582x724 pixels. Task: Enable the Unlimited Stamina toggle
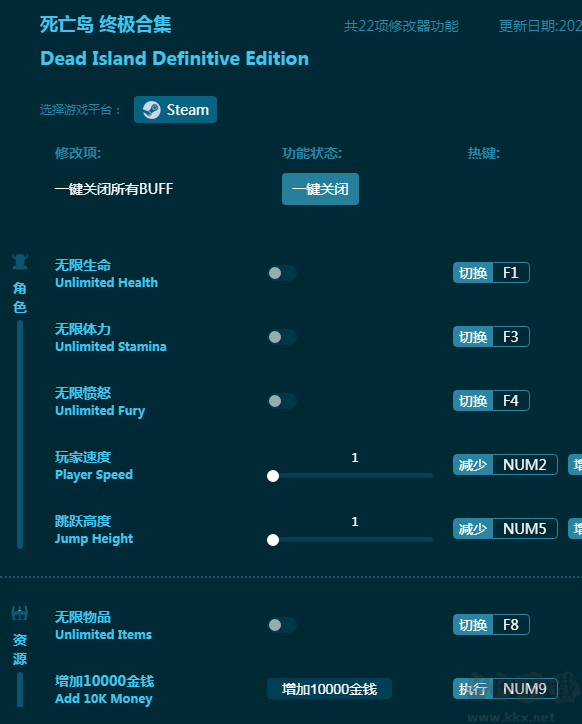pyautogui.click(x=282, y=337)
